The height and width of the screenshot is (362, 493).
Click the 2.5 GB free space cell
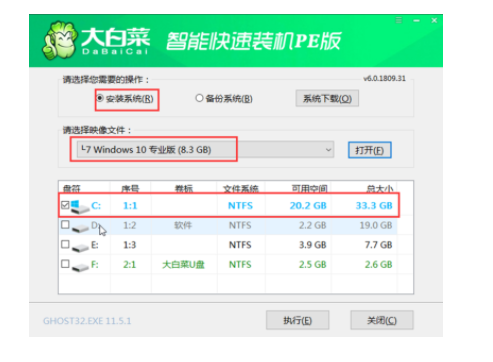point(312,265)
